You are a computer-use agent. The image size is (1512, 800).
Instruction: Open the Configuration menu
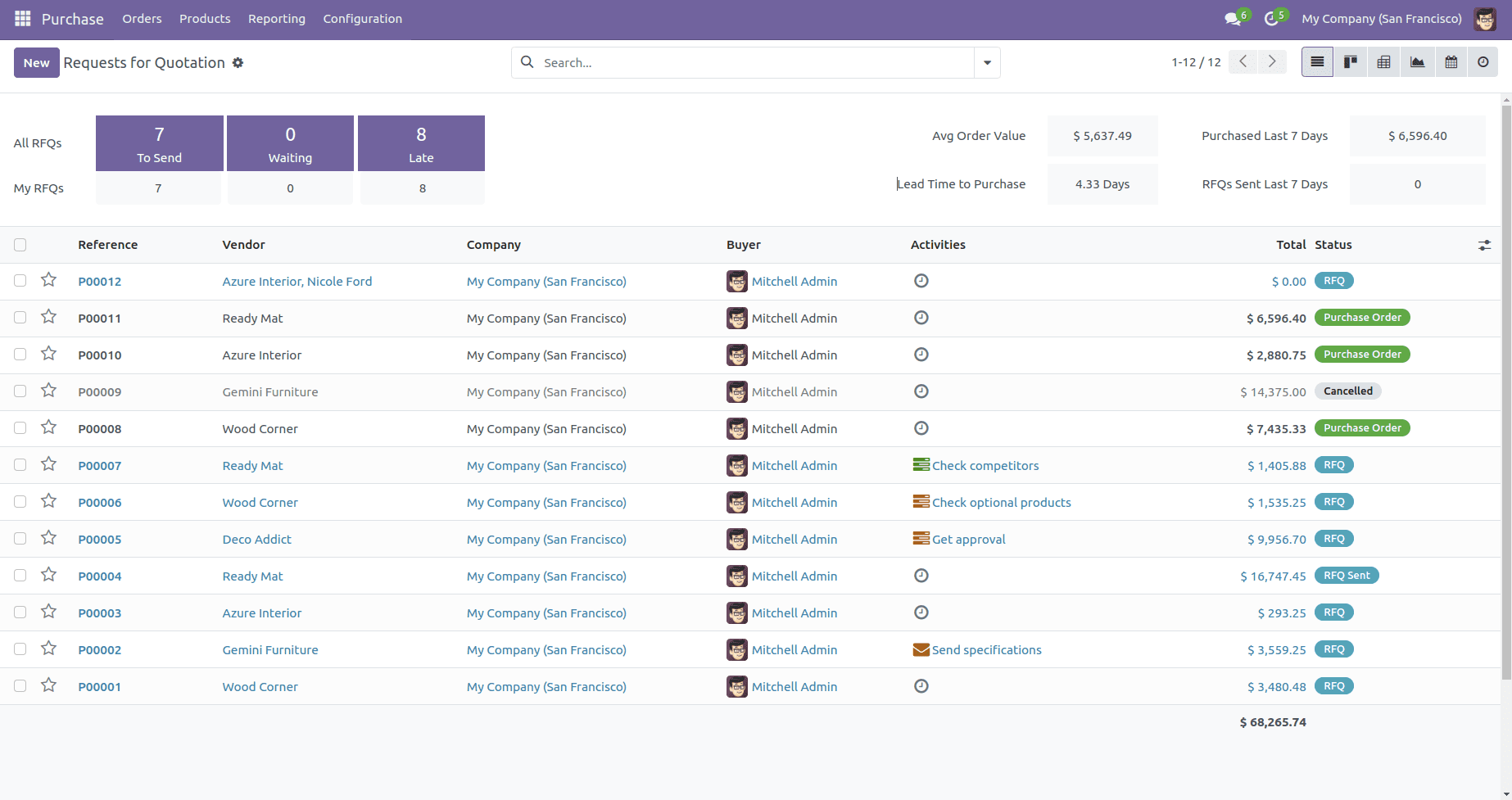(362, 18)
